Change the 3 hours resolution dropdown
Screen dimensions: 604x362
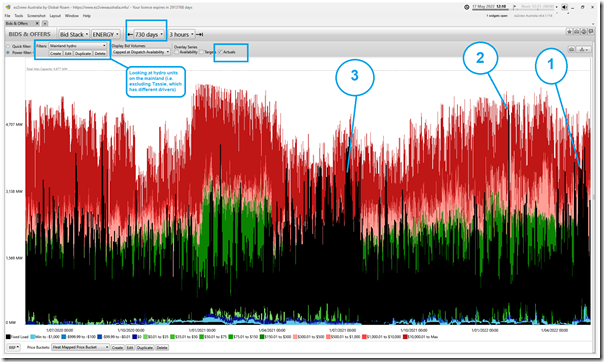click(181, 34)
